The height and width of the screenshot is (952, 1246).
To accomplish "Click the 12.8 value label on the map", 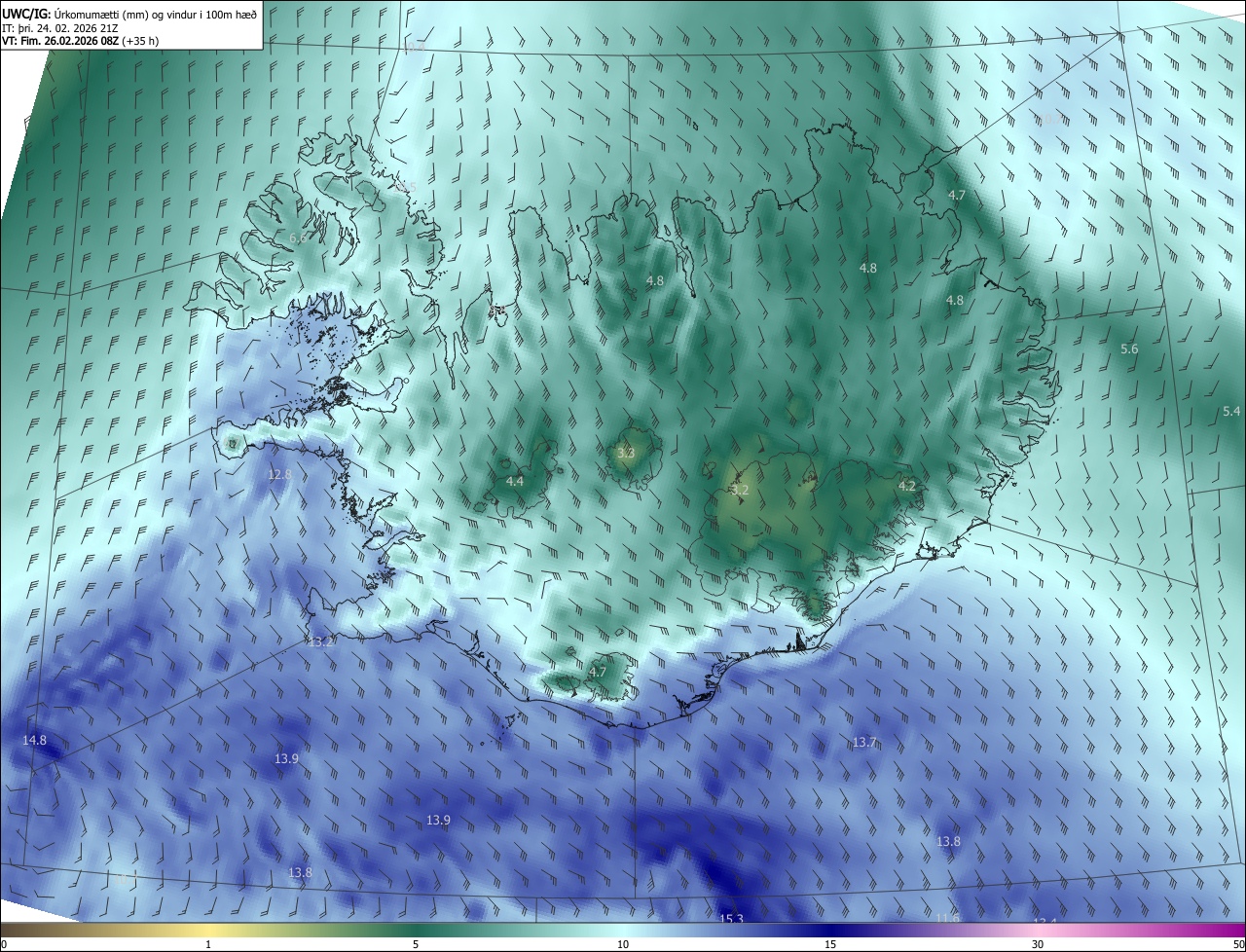I will pyautogui.click(x=279, y=474).
